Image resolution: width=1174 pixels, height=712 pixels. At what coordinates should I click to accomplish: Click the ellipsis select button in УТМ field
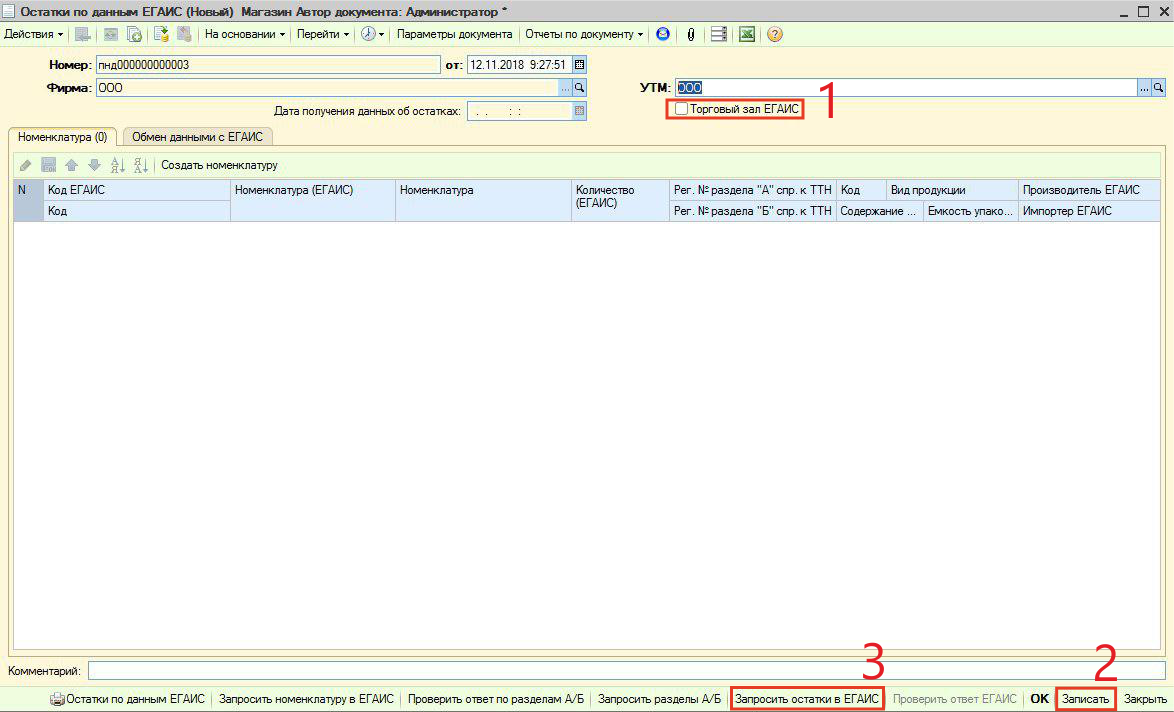(x=1144, y=88)
